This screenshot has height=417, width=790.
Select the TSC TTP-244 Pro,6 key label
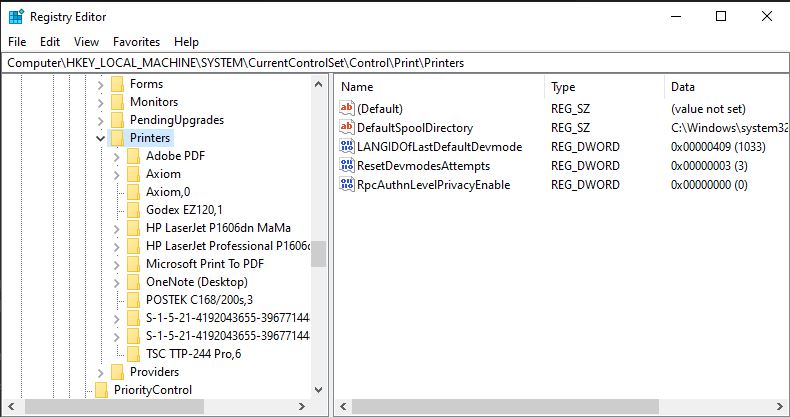pyautogui.click(x=193, y=354)
